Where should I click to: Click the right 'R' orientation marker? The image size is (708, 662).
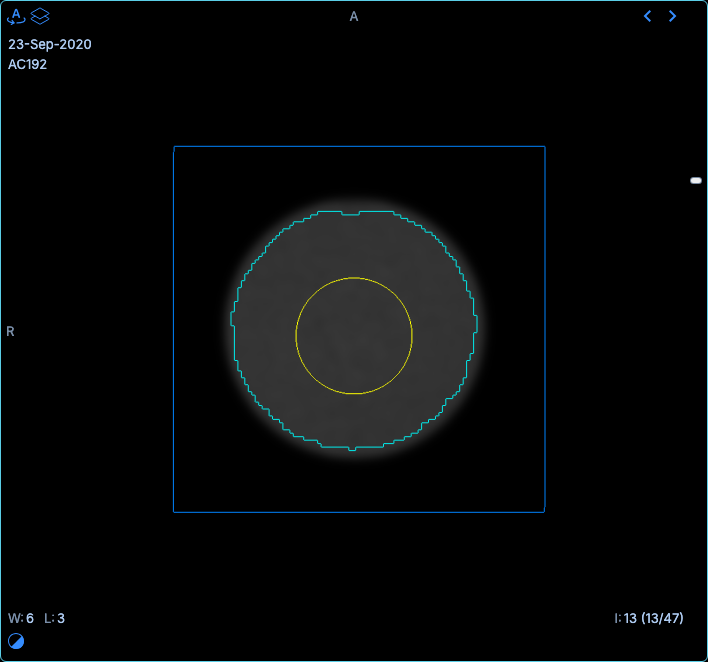10,332
